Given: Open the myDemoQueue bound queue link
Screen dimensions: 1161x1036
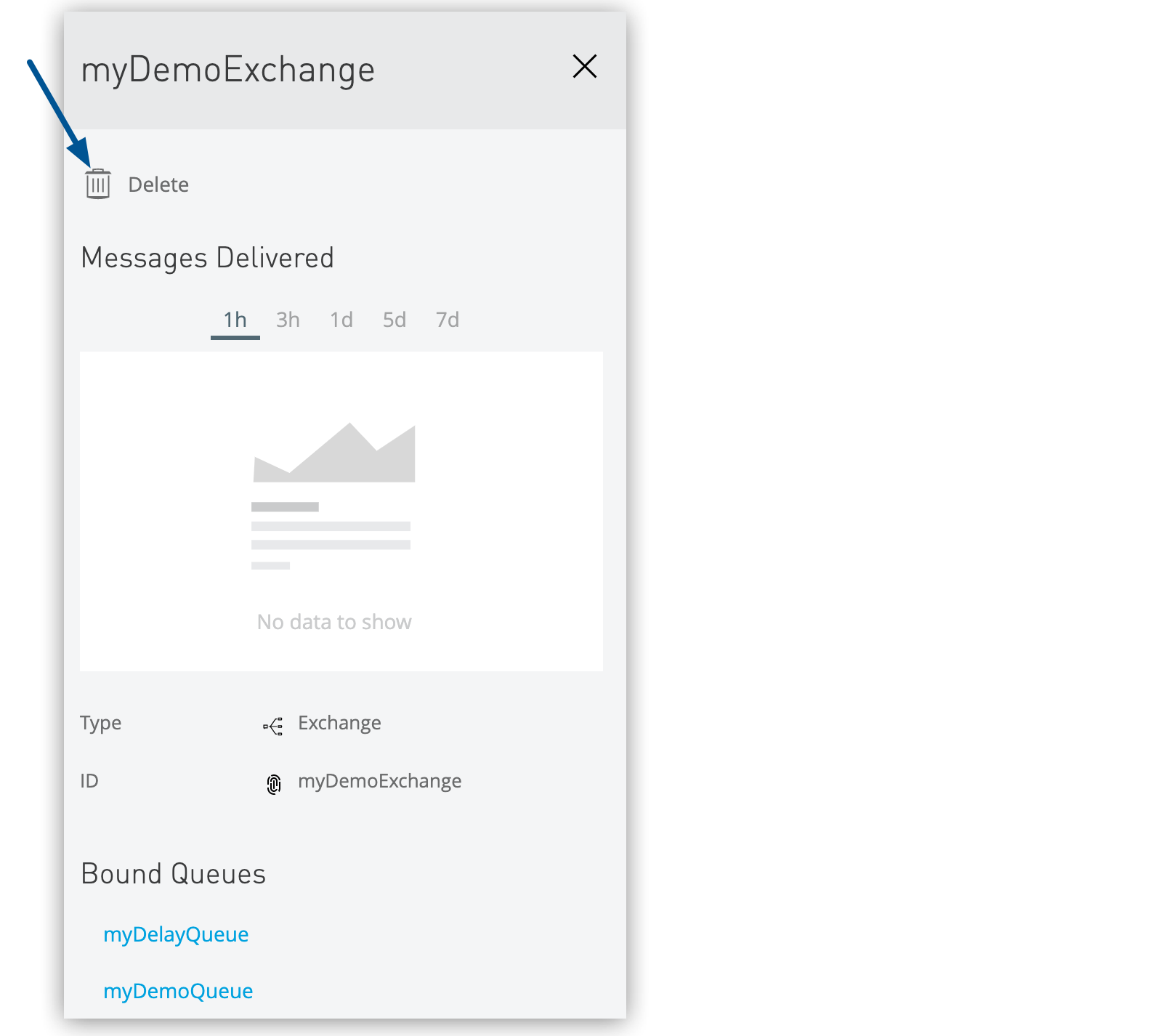Looking at the screenshot, I should pyautogui.click(x=178, y=991).
